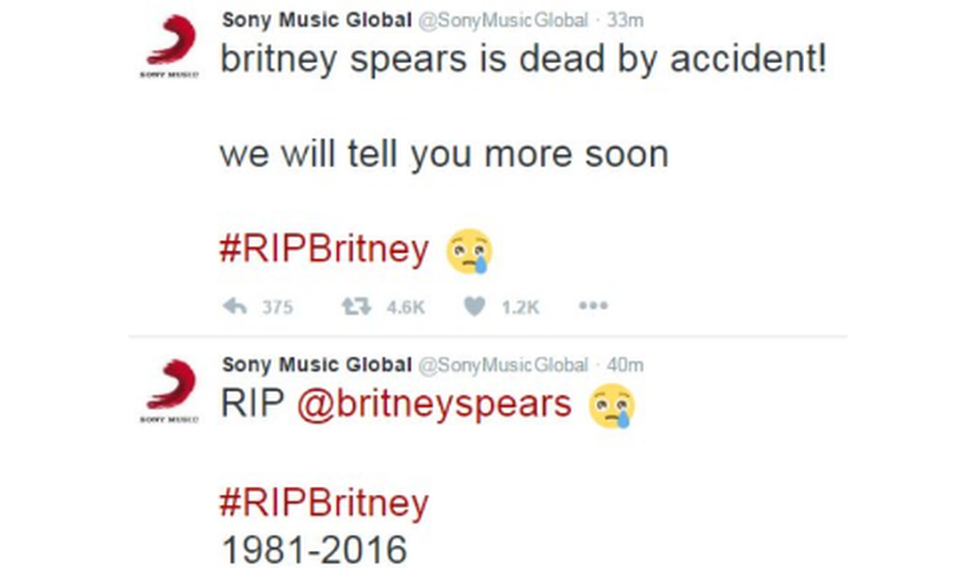
Task: Click the reply arrow icon on the 33m tweet
Action: click(235, 307)
